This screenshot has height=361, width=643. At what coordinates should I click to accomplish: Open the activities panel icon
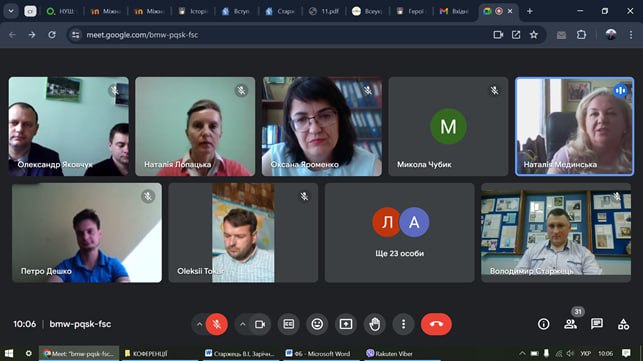click(x=623, y=324)
